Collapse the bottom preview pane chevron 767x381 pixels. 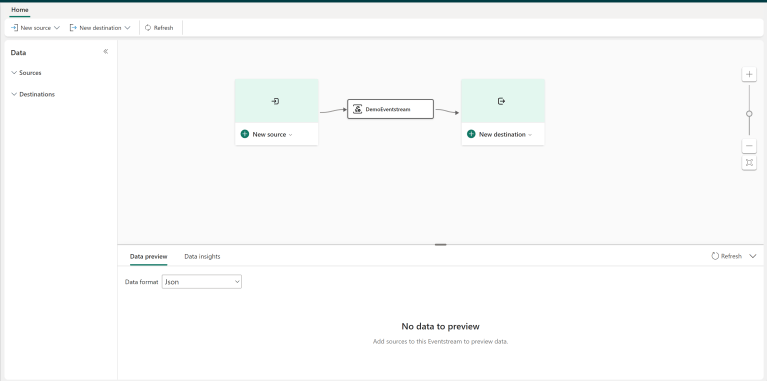[x=753, y=256]
